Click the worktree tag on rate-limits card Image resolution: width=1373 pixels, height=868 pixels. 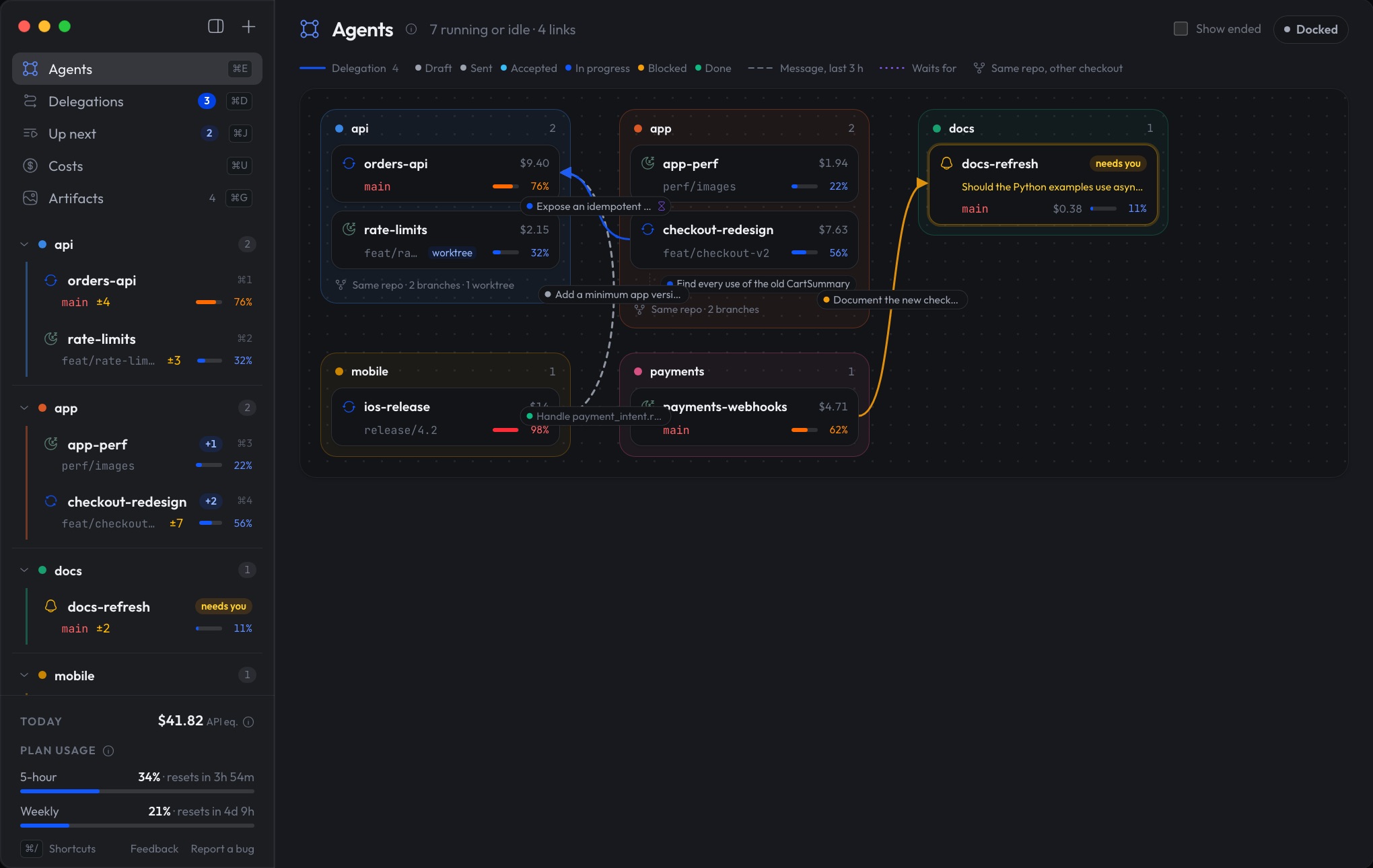(452, 253)
